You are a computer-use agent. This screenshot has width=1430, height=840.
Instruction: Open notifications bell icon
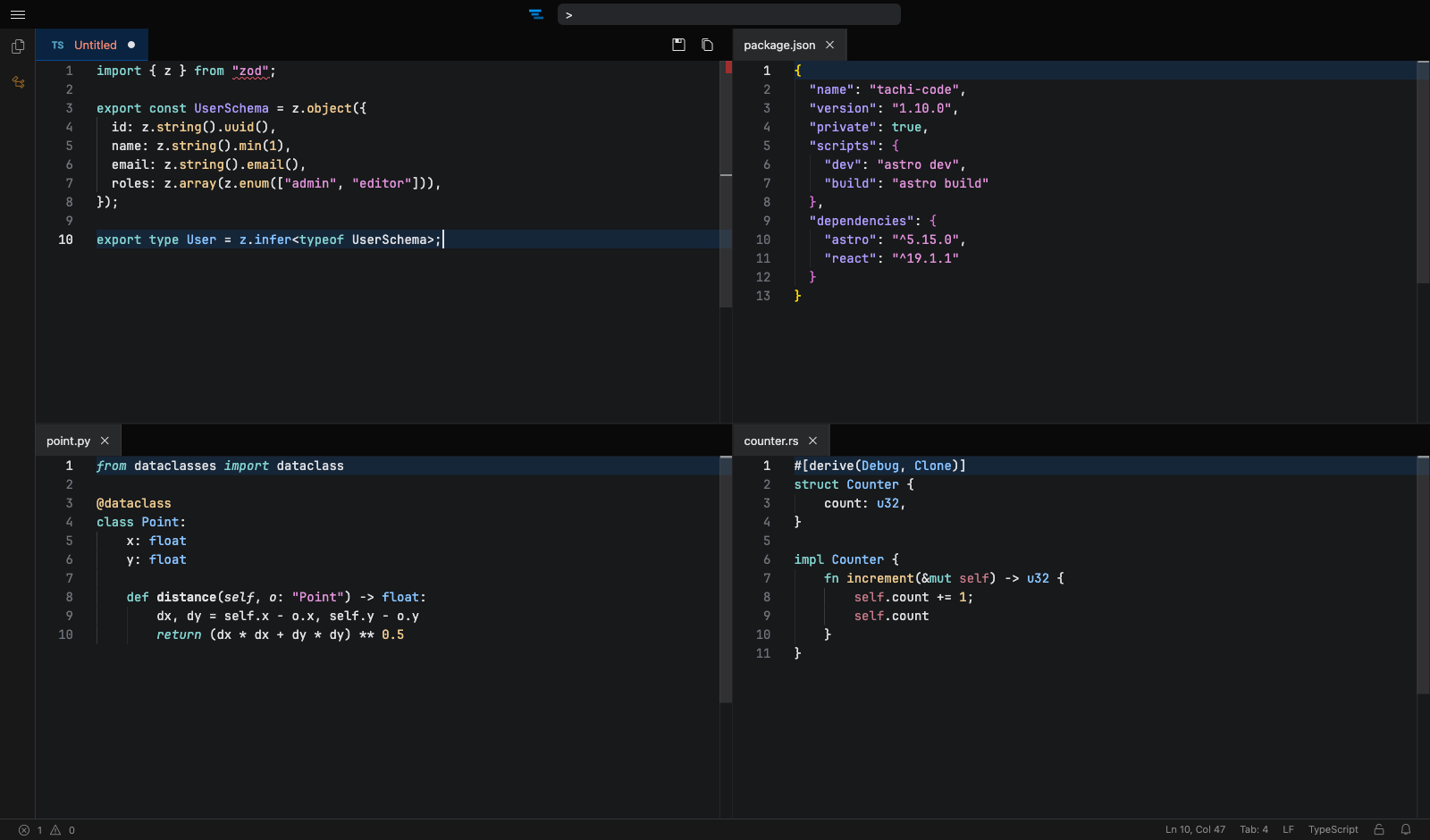(x=1406, y=830)
